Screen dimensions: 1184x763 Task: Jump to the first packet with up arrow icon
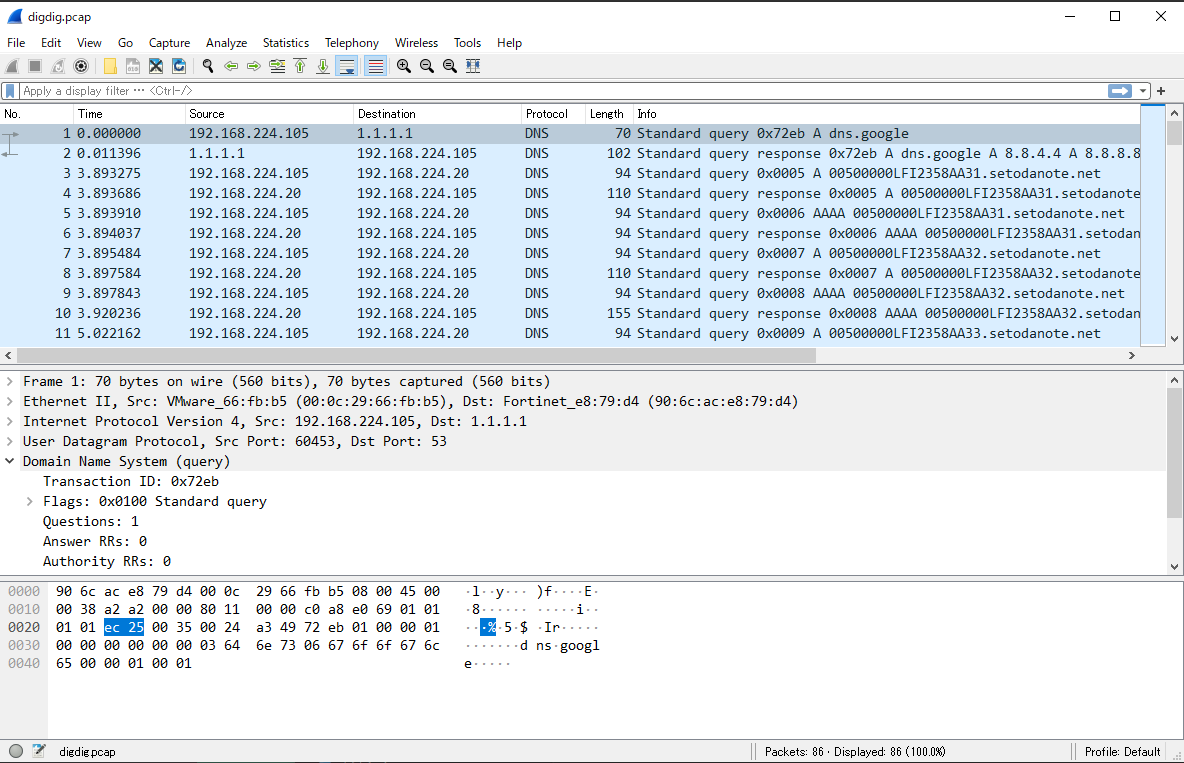tap(300, 66)
